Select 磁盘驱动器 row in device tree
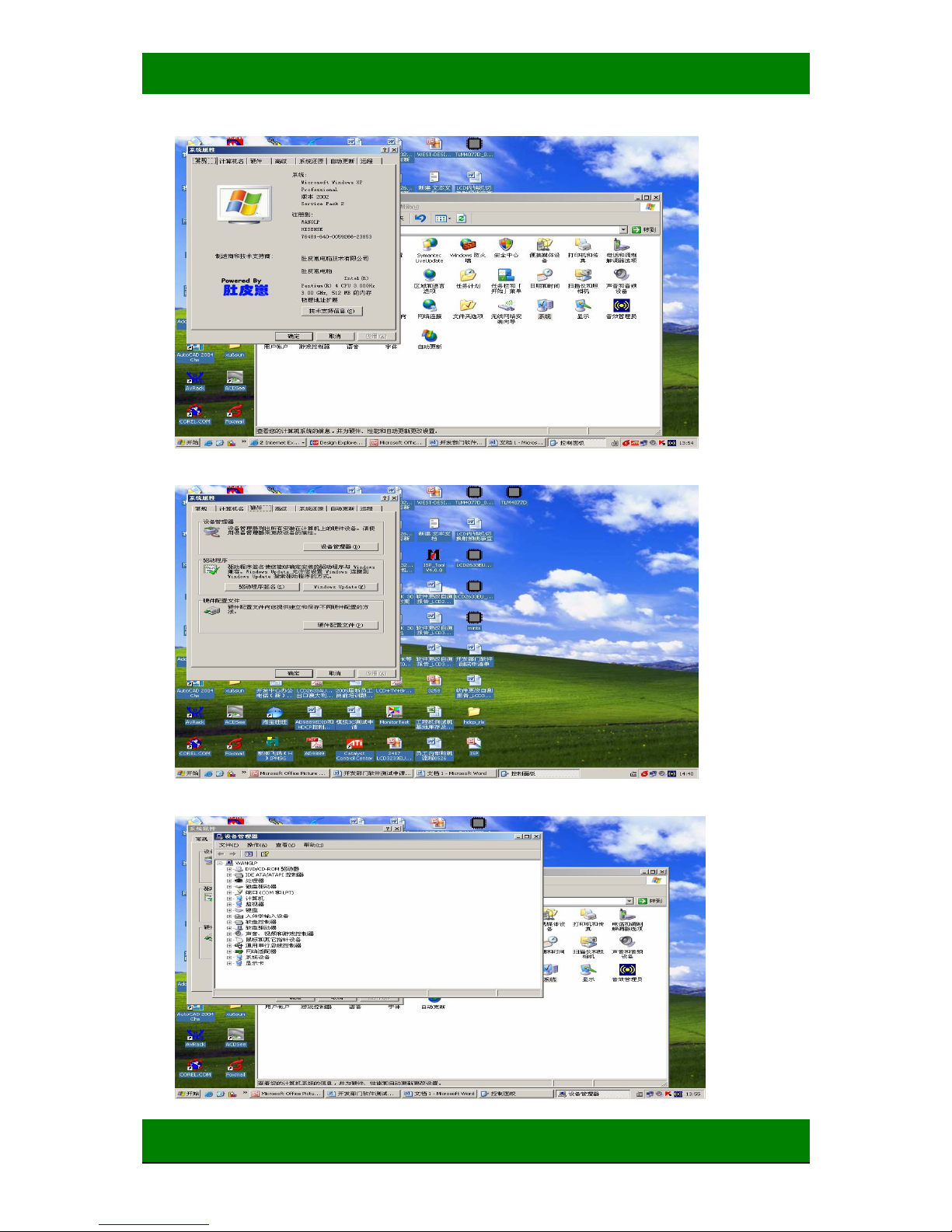The image size is (952, 1232). coord(255,886)
